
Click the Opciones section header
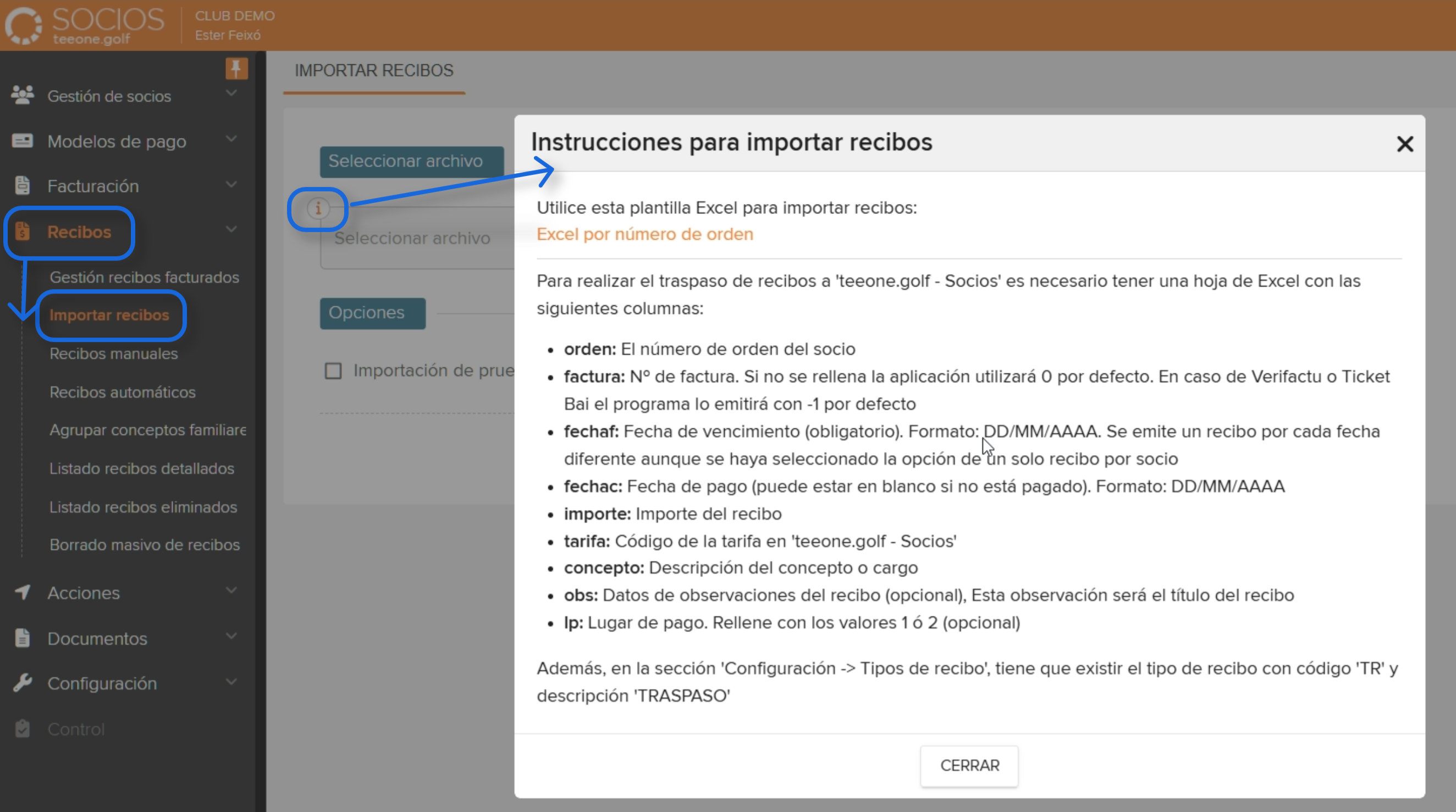coord(372,313)
